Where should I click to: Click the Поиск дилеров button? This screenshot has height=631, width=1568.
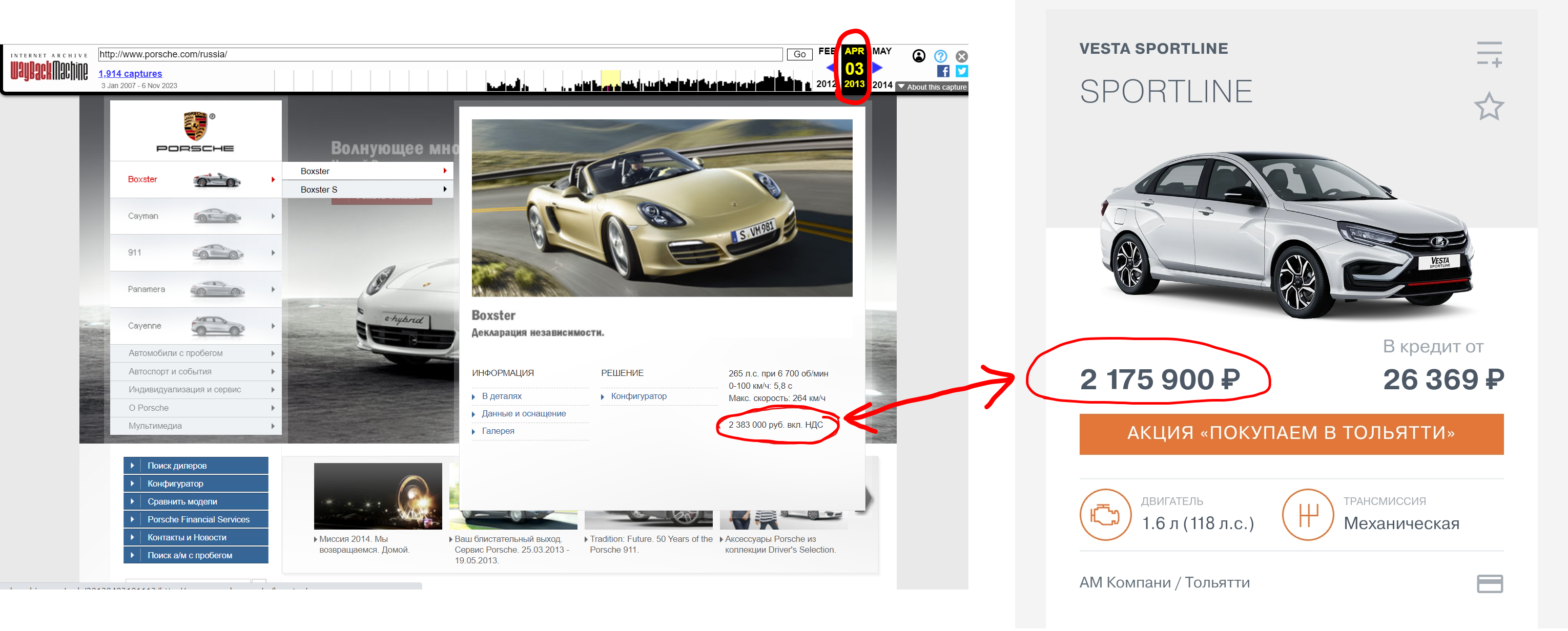click(x=196, y=466)
